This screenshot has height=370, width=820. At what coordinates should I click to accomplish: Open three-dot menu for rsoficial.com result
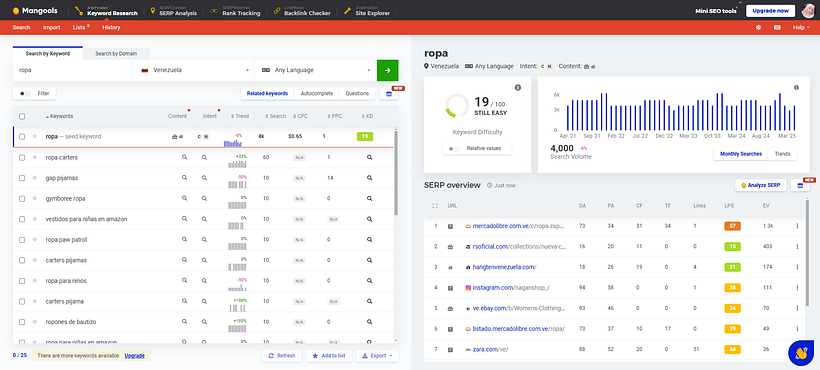click(x=798, y=247)
